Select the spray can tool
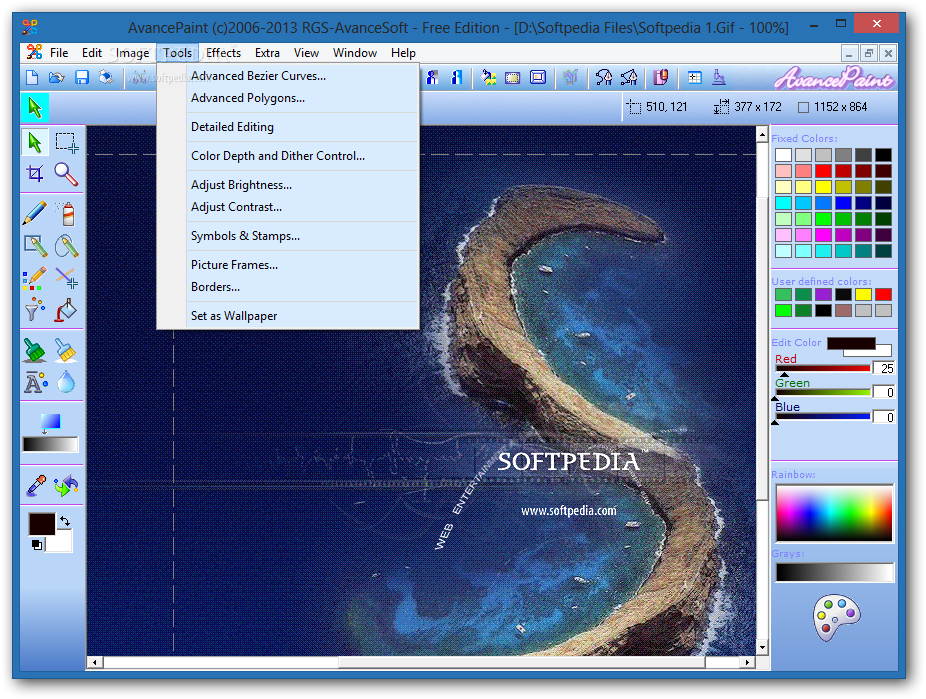This screenshot has width=926, height=699. pos(66,213)
